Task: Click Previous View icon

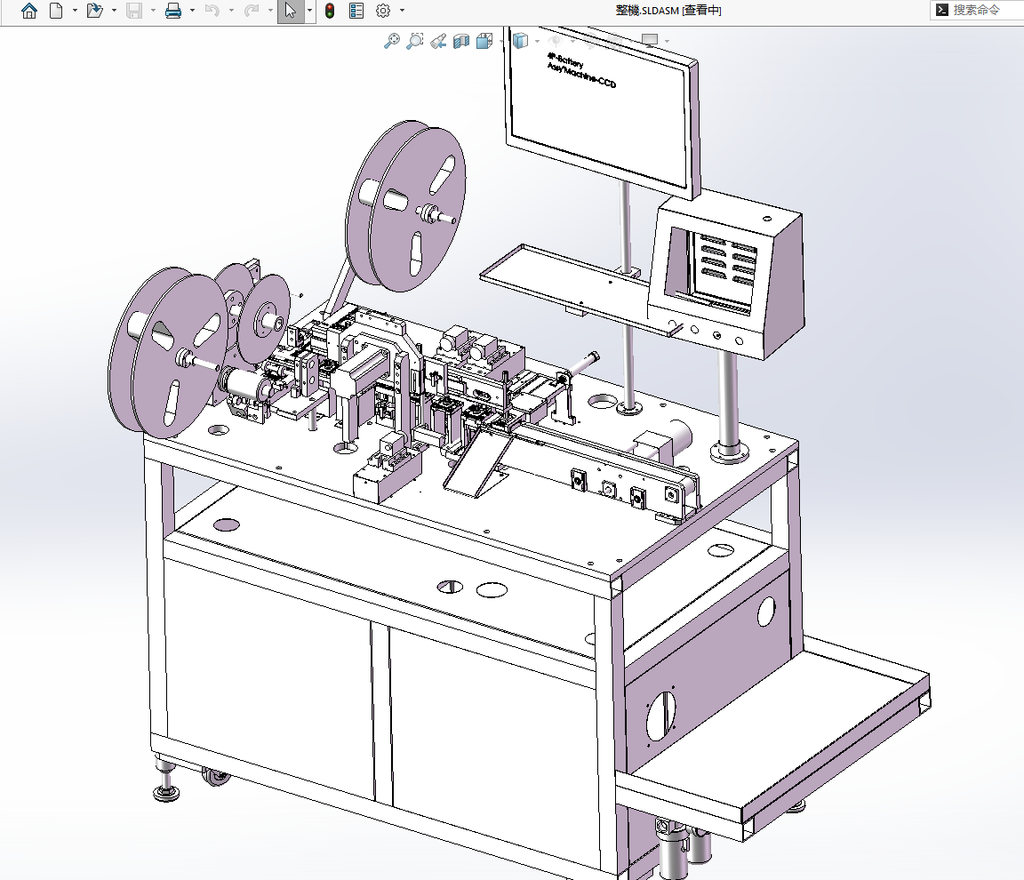Action: click(x=438, y=41)
